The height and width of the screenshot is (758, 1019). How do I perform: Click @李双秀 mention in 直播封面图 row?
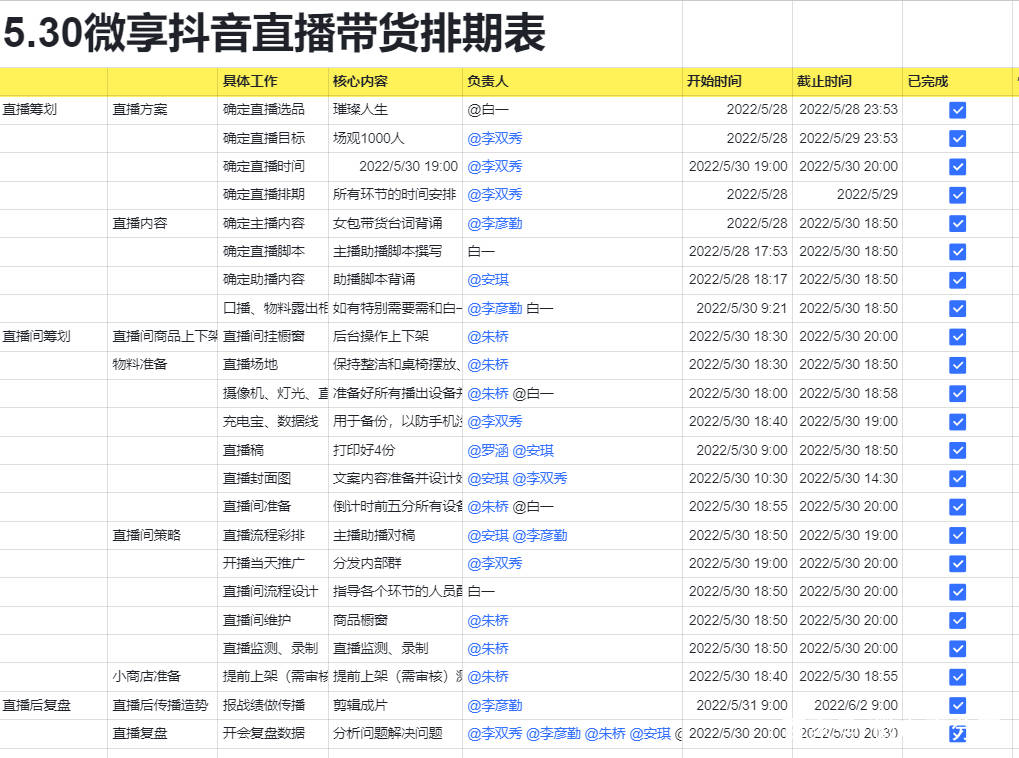pos(540,478)
